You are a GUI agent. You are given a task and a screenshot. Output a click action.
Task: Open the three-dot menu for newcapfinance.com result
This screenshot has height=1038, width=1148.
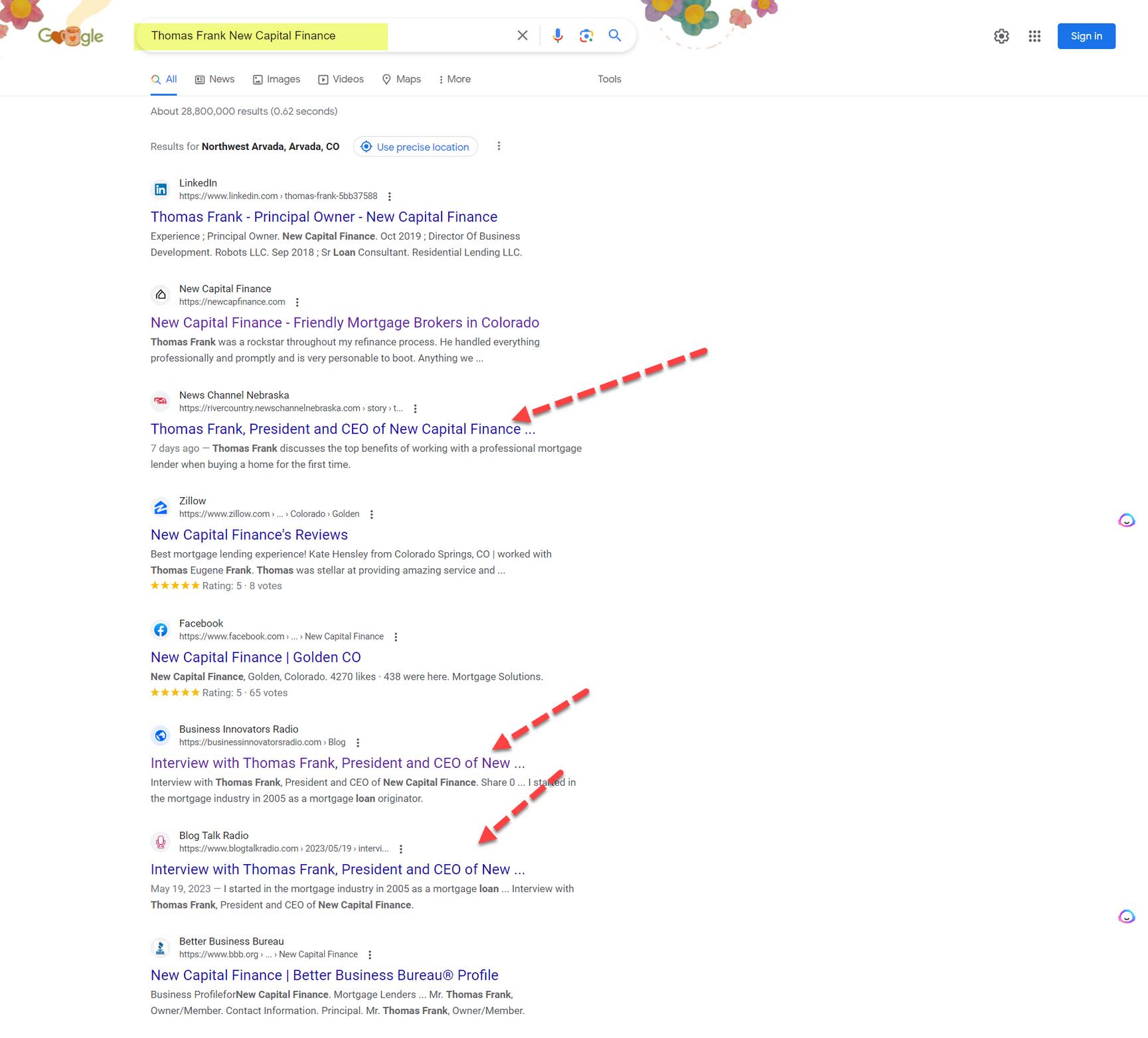pyautogui.click(x=297, y=303)
